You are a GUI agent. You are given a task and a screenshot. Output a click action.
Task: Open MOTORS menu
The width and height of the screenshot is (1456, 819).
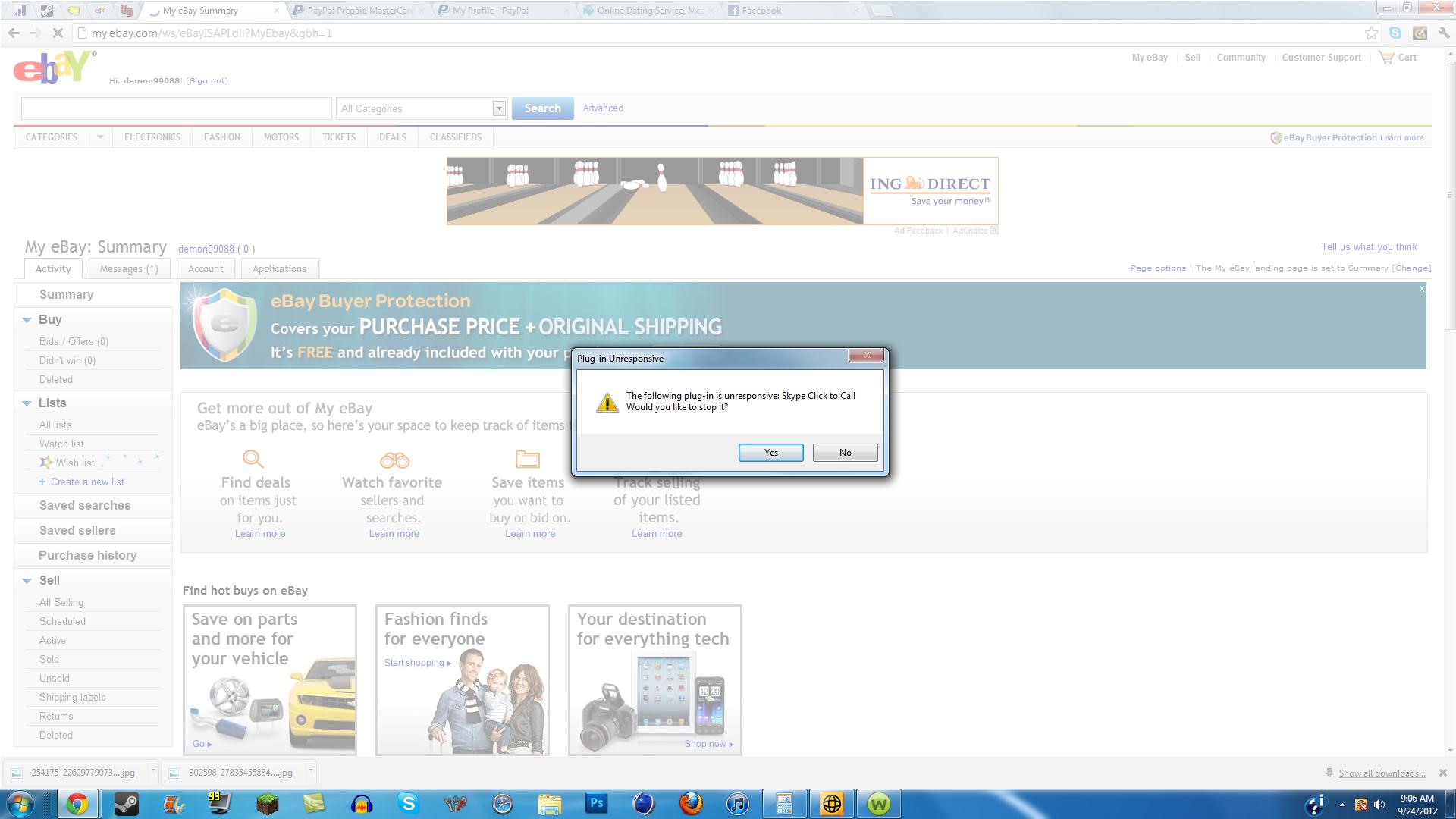coord(281,137)
